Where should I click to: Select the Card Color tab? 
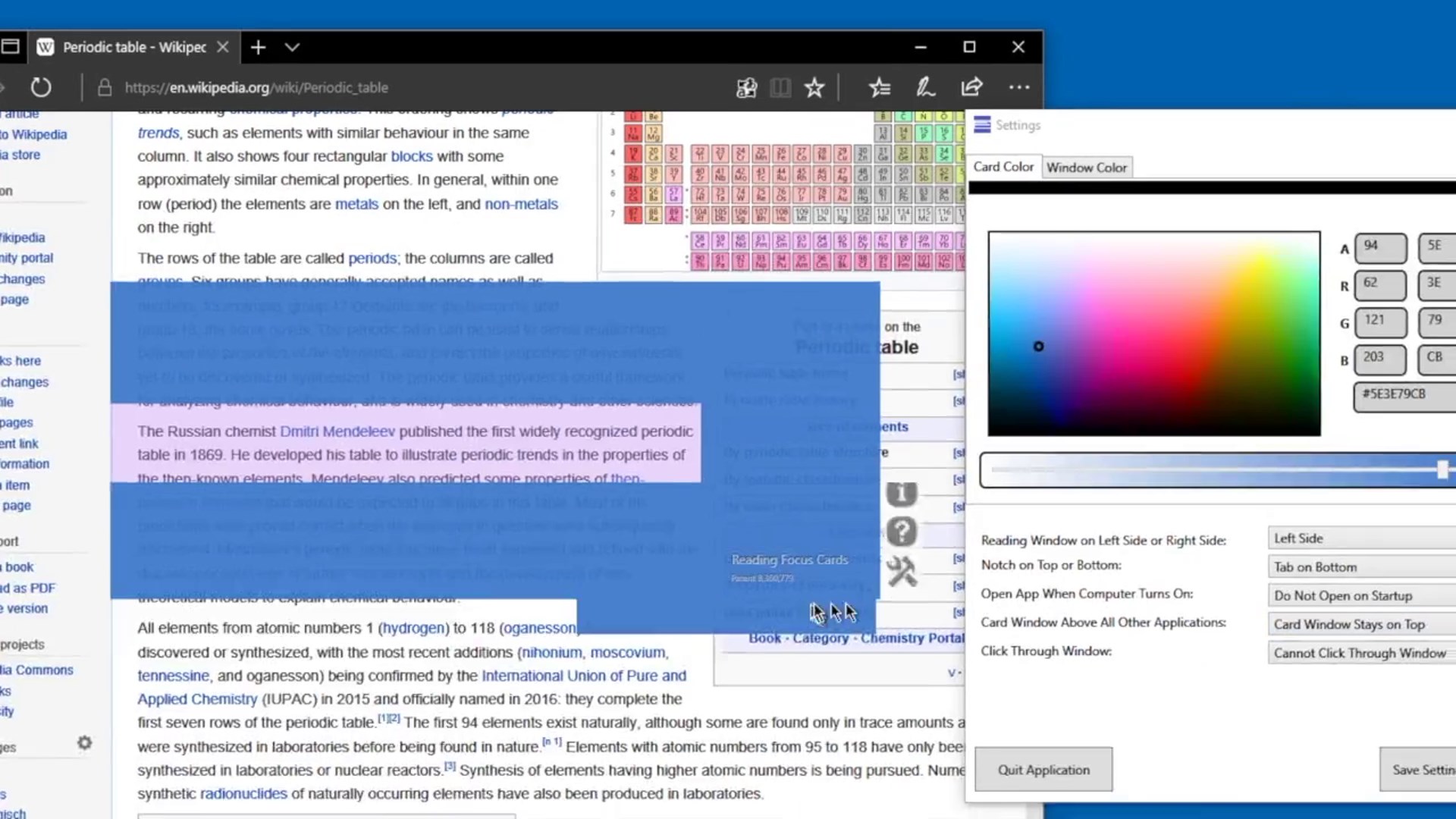point(1003,167)
